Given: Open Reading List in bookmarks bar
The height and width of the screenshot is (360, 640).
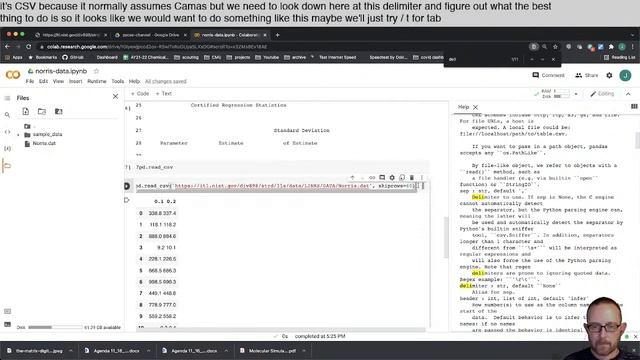Looking at the screenshot, I should [620, 58].
